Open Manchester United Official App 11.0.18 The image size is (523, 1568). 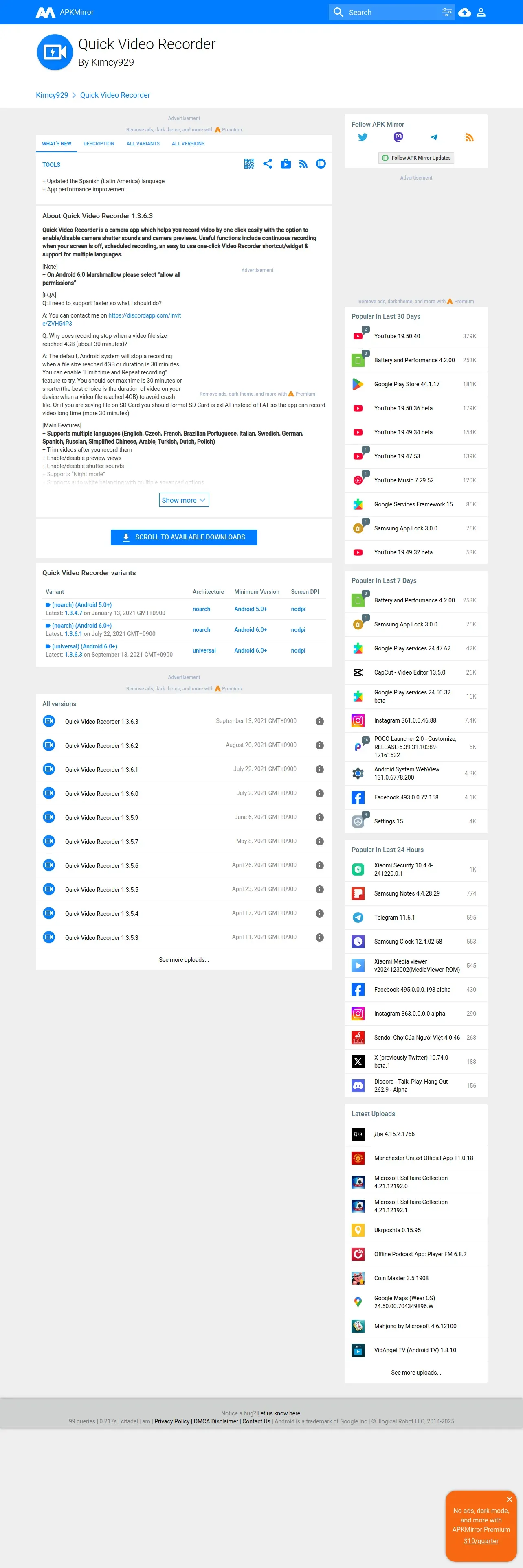point(424,1158)
